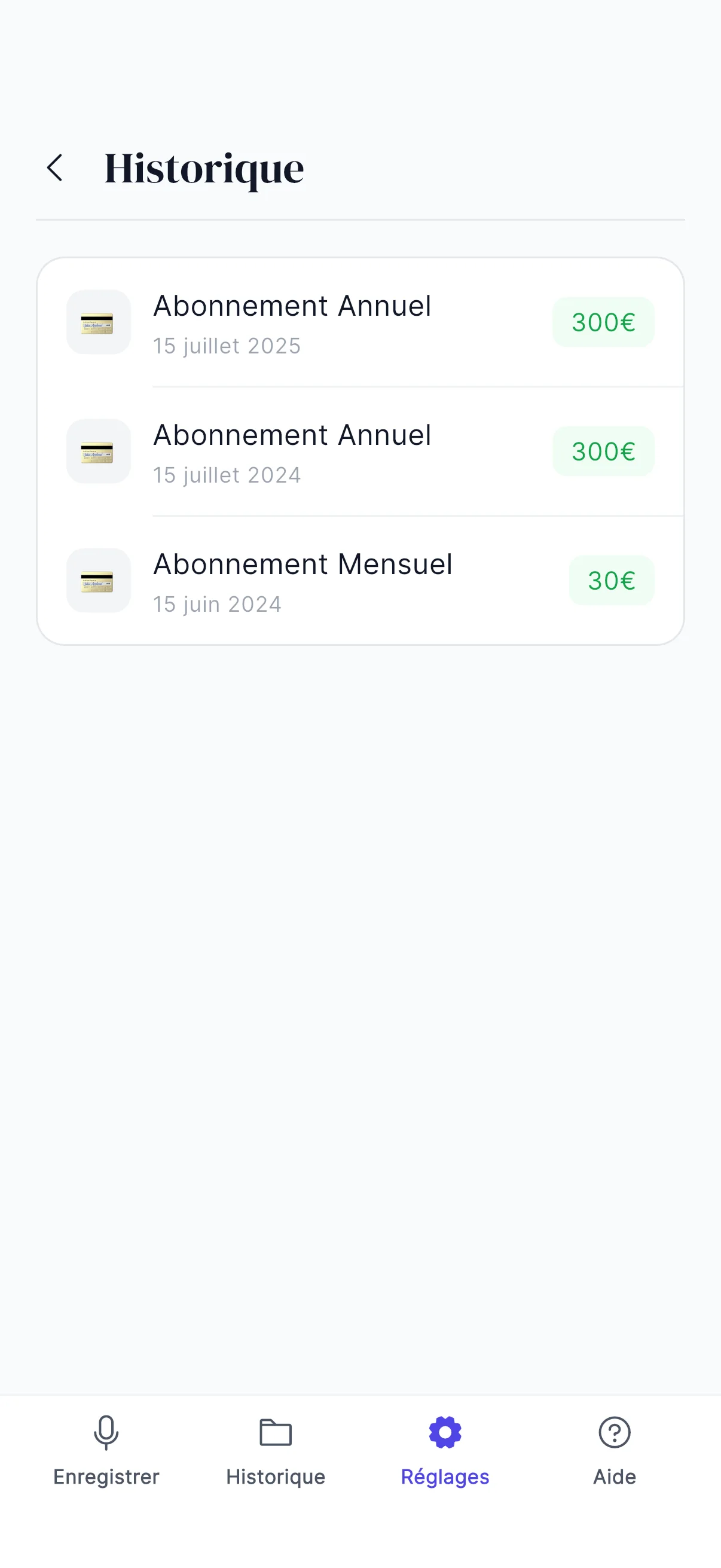Screen dimensions: 721x1568
Task: Click the 300€ badge for juillet 2024
Action: 603,451
